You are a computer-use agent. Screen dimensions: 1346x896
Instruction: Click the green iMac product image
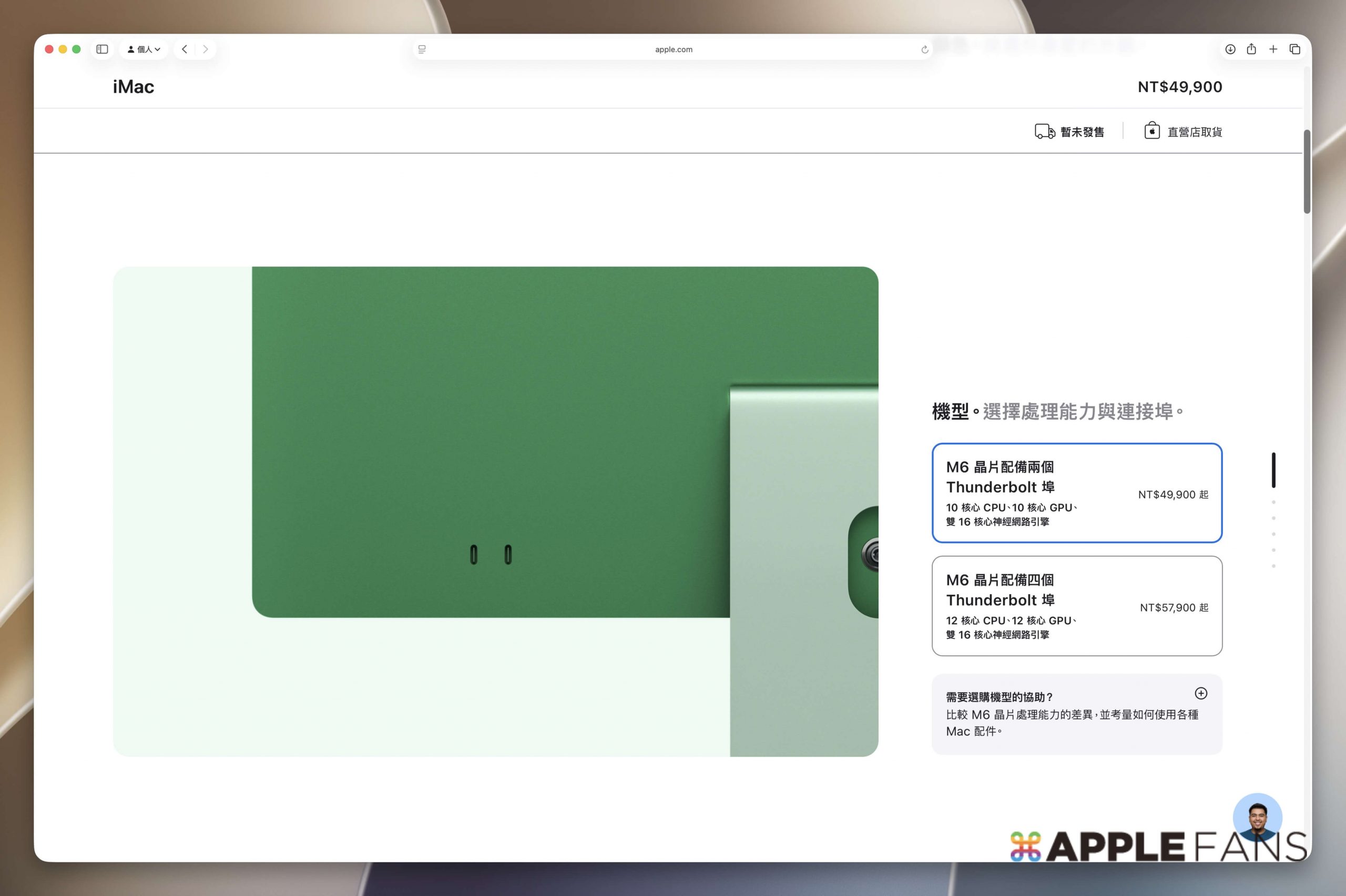(495, 512)
